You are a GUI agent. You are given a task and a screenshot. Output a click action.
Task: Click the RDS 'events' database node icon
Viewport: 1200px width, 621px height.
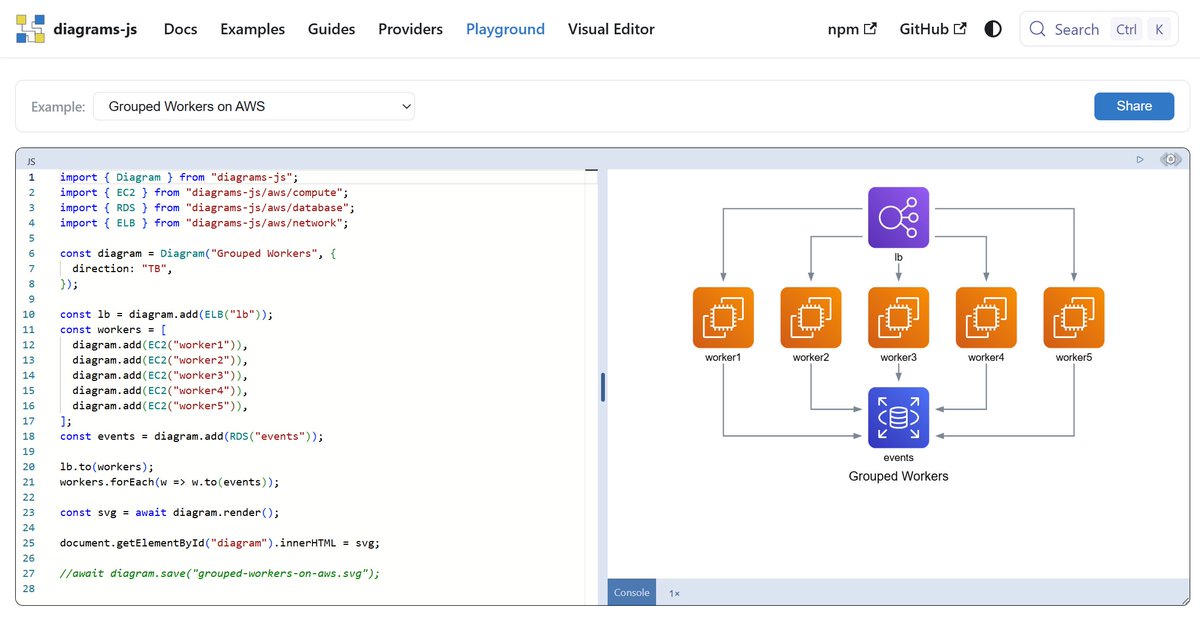(898, 417)
